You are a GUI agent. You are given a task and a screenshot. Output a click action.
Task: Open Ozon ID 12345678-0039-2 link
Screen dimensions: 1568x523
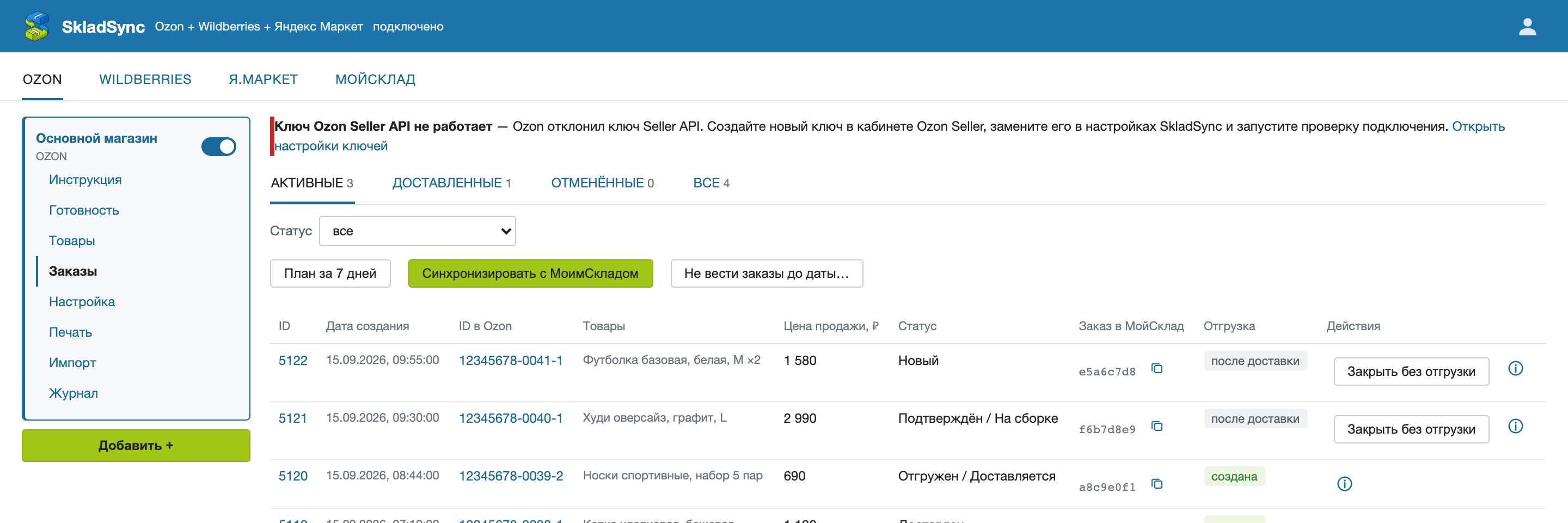pyautogui.click(x=511, y=476)
